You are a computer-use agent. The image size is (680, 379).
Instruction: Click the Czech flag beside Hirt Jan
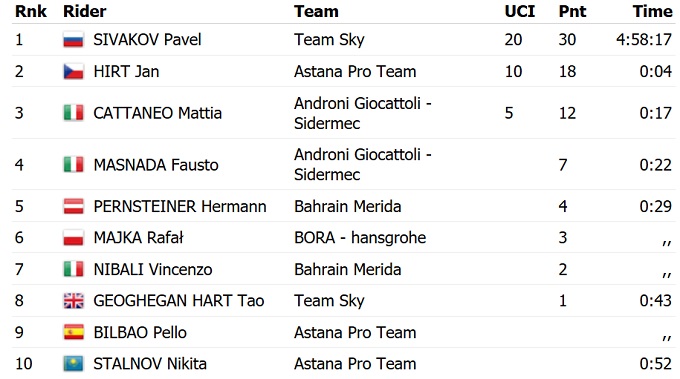[73, 71]
